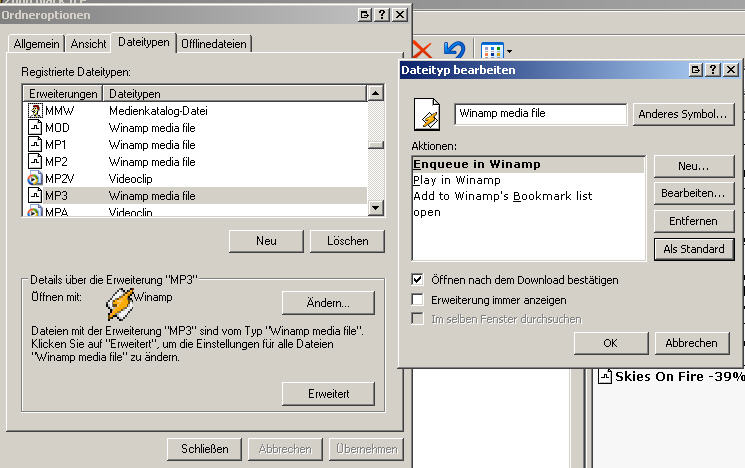Click the Abbrechen button in Ordneroptionen

coord(285,449)
